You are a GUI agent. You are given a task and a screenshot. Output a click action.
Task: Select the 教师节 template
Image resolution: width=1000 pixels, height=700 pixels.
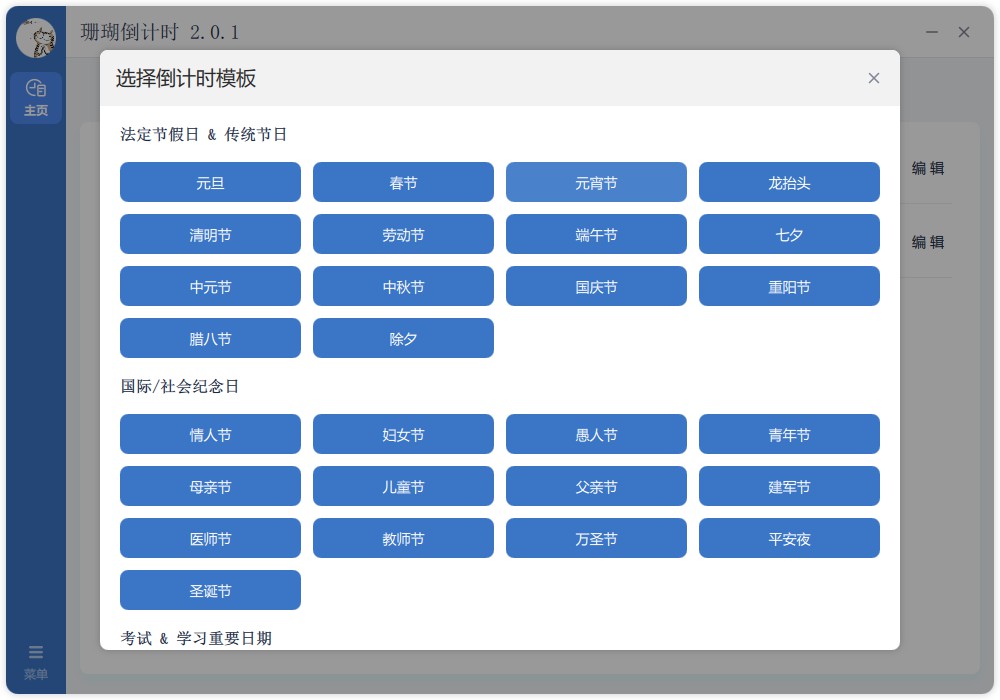403,538
